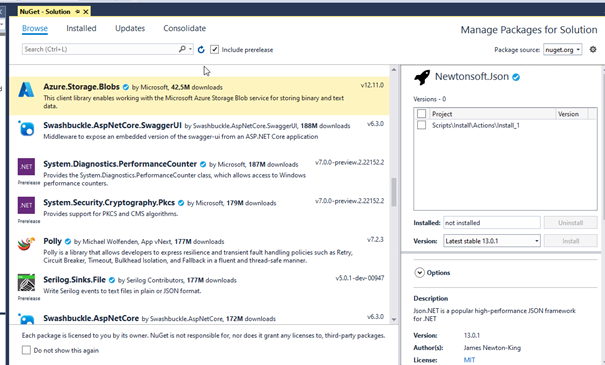The width and height of the screenshot is (605, 365).
Task: Click the Installed field showing not installed
Action: pyautogui.click(x=492, y=223)
